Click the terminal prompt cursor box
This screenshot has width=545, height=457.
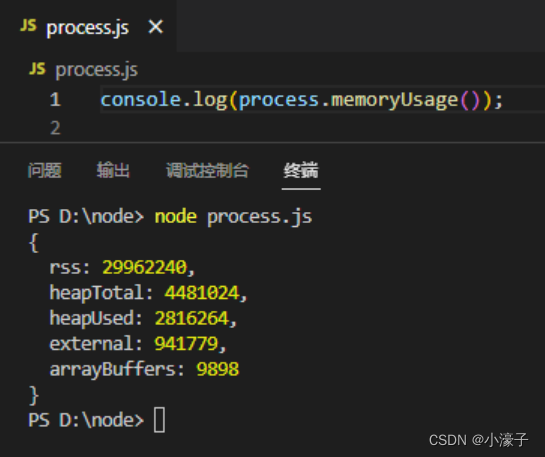(x=159, y=420)
